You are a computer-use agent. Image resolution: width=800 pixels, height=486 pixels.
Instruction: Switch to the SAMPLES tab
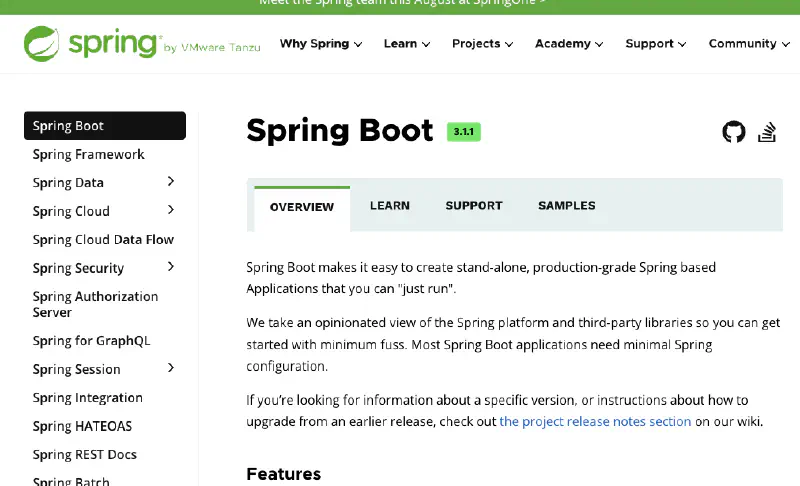click(x=567, y=206)
